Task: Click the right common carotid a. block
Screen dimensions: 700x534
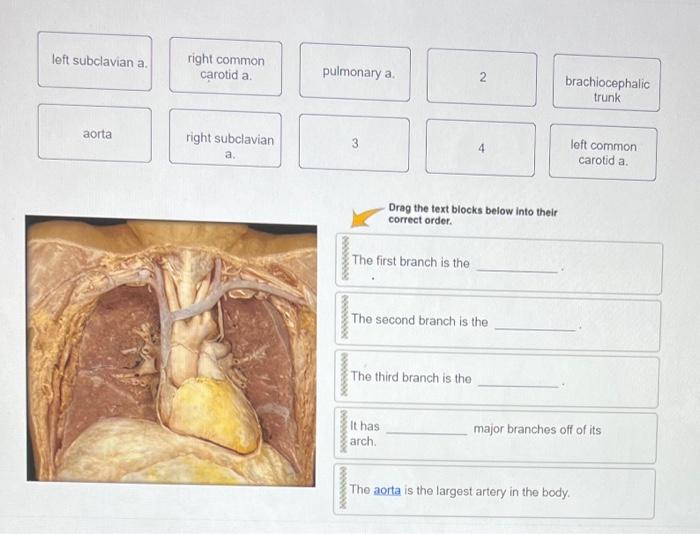Action: (225, 67)
